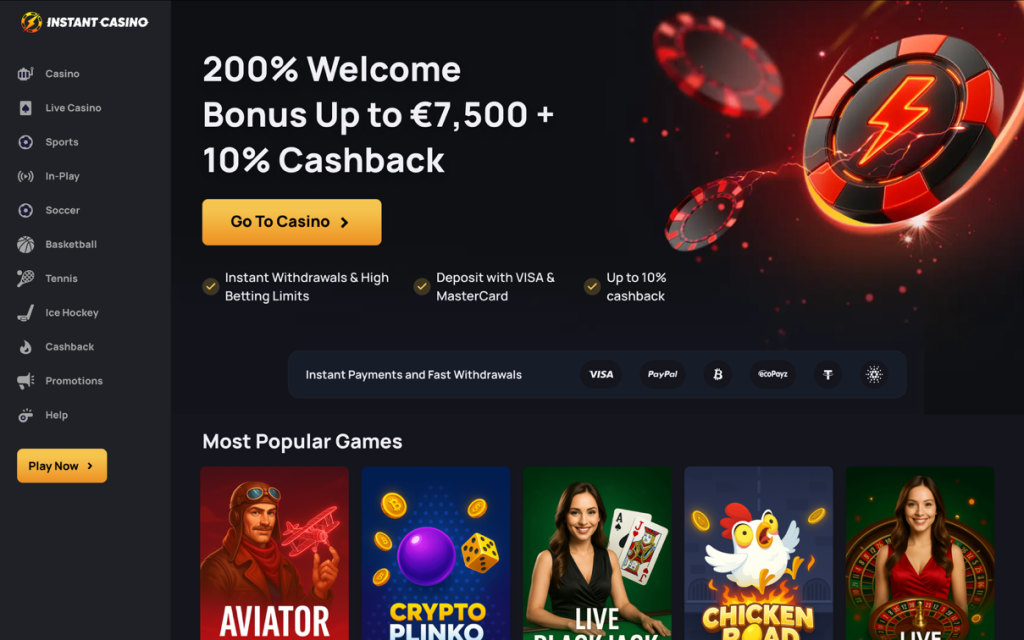
Task: Click the Instant Casino logo
Action: 84,22
